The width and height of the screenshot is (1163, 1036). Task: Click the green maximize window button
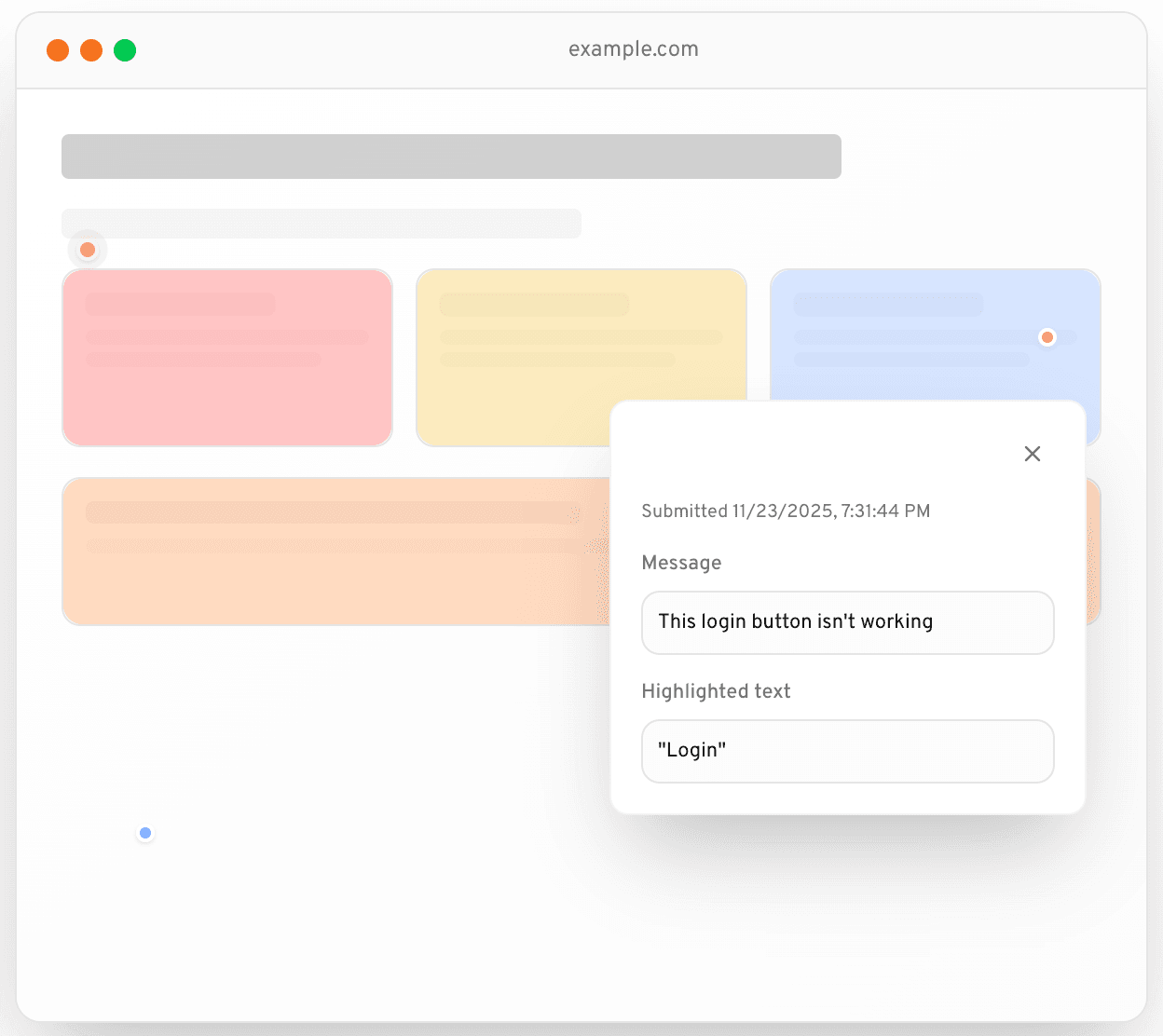(x=125, y=50)
